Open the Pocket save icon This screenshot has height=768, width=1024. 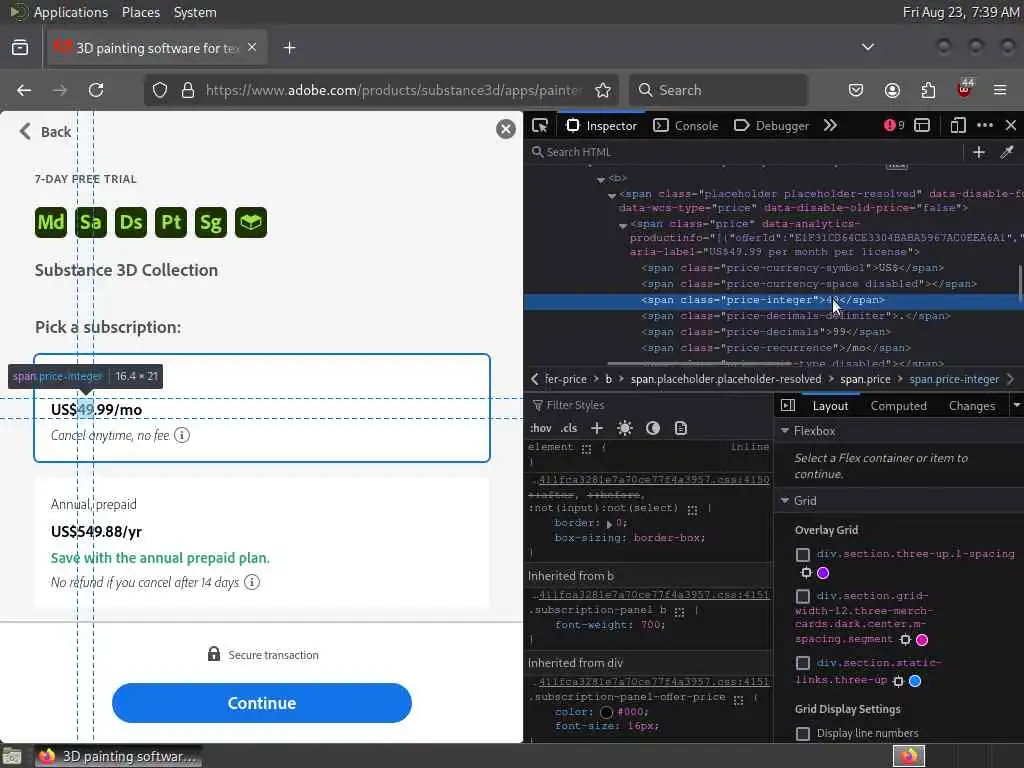pyautogui.click(x=856, y=90)
